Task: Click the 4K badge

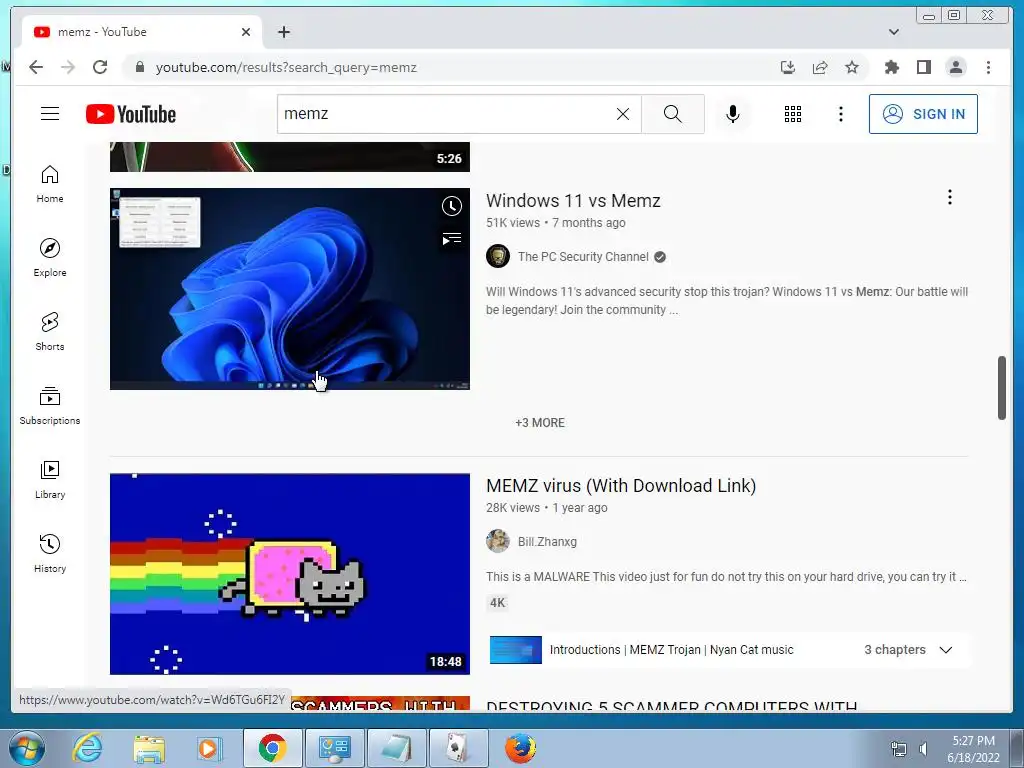Action: (498, 603)
